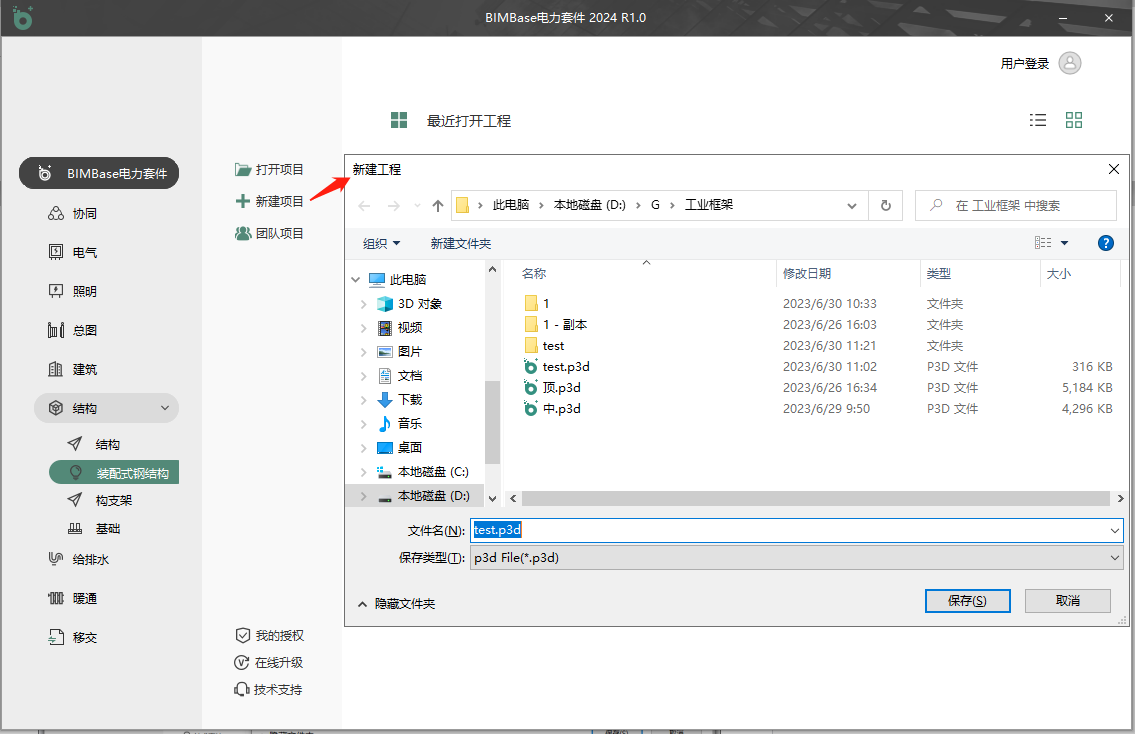This screenshot has width=1135, height=734.
Task: Click 团队项目 people icon
Action: point(242,233)
